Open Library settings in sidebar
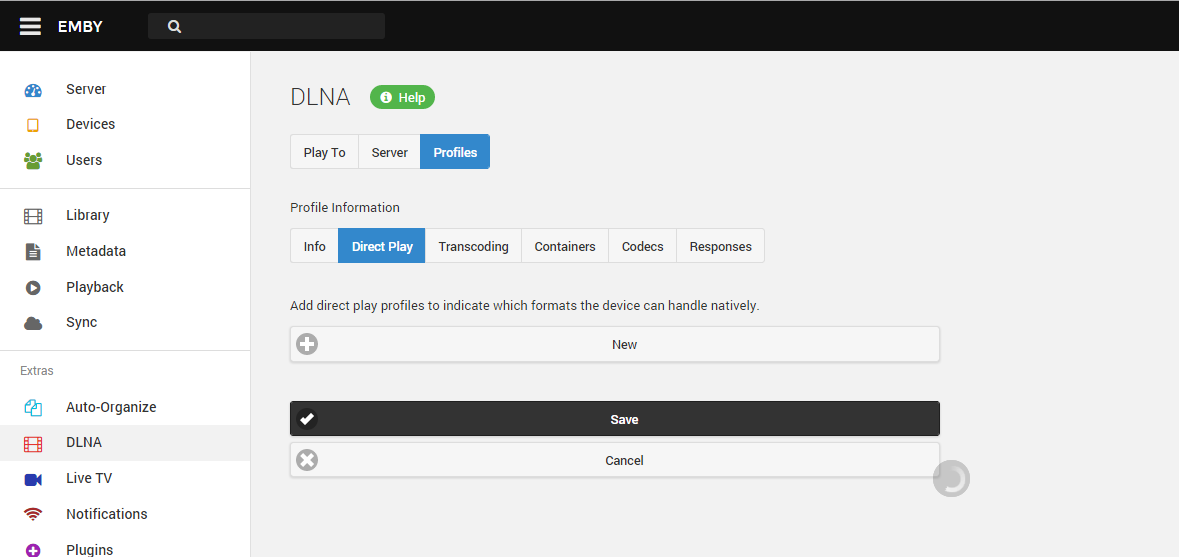 125,215
